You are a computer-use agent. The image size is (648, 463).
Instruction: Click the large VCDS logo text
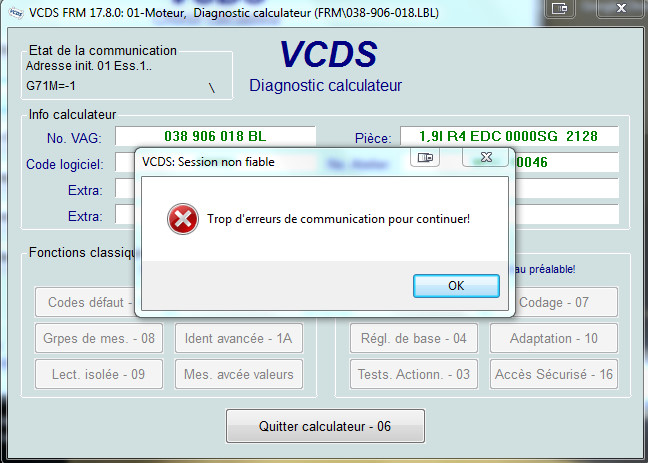[x=328, y=54]
